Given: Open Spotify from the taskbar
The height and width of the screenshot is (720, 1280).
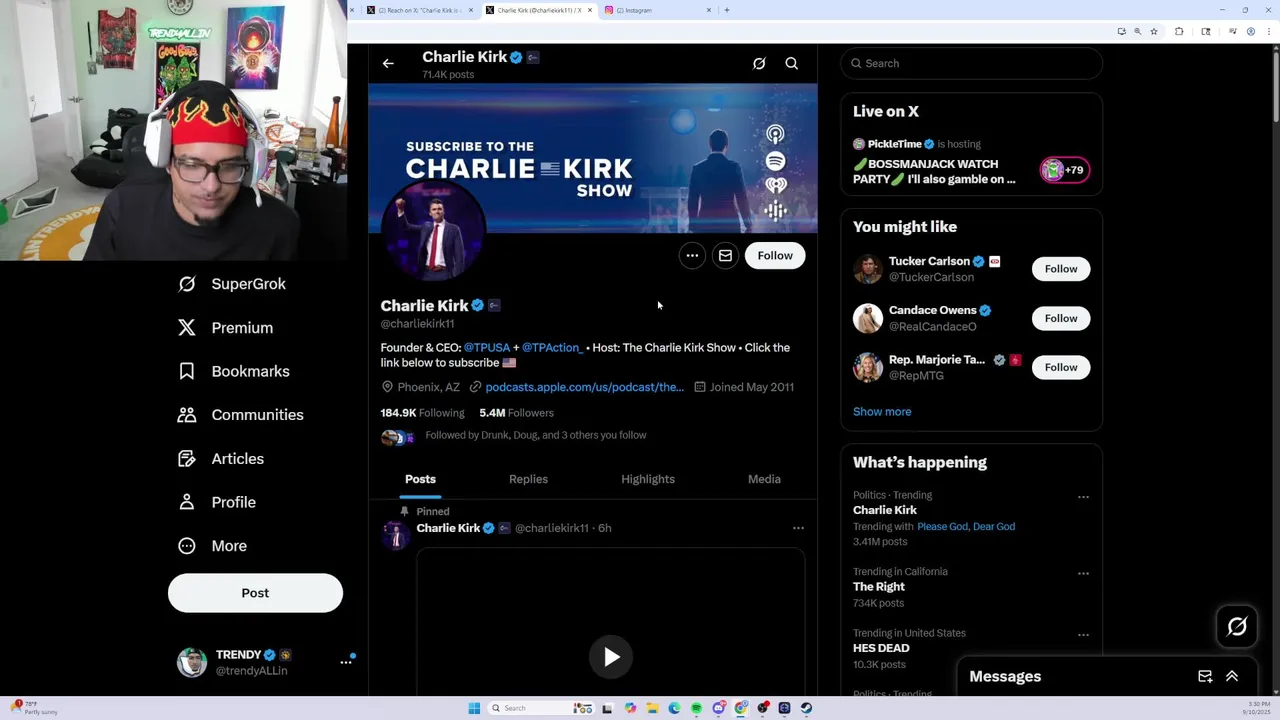Looking at the screenshot, I should click(696, 708).
